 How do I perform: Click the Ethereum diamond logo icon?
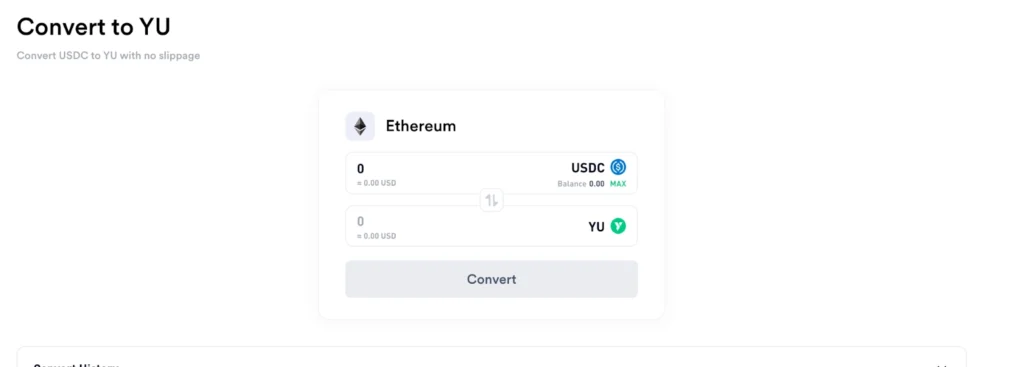tap(360, 126)
